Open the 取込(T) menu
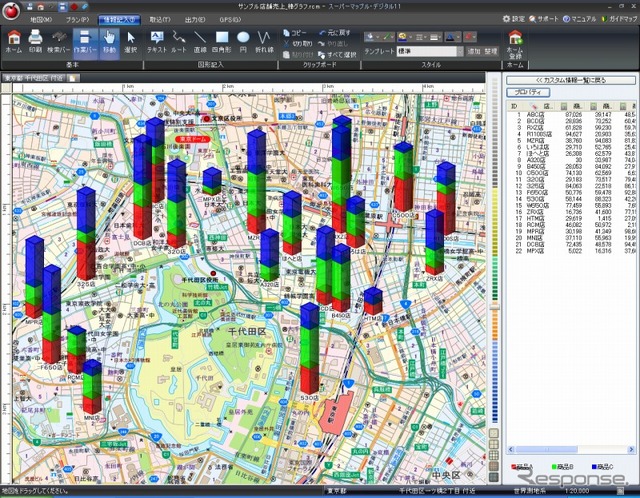This screenshot has width=640, height=498. (x=160, y=20)
